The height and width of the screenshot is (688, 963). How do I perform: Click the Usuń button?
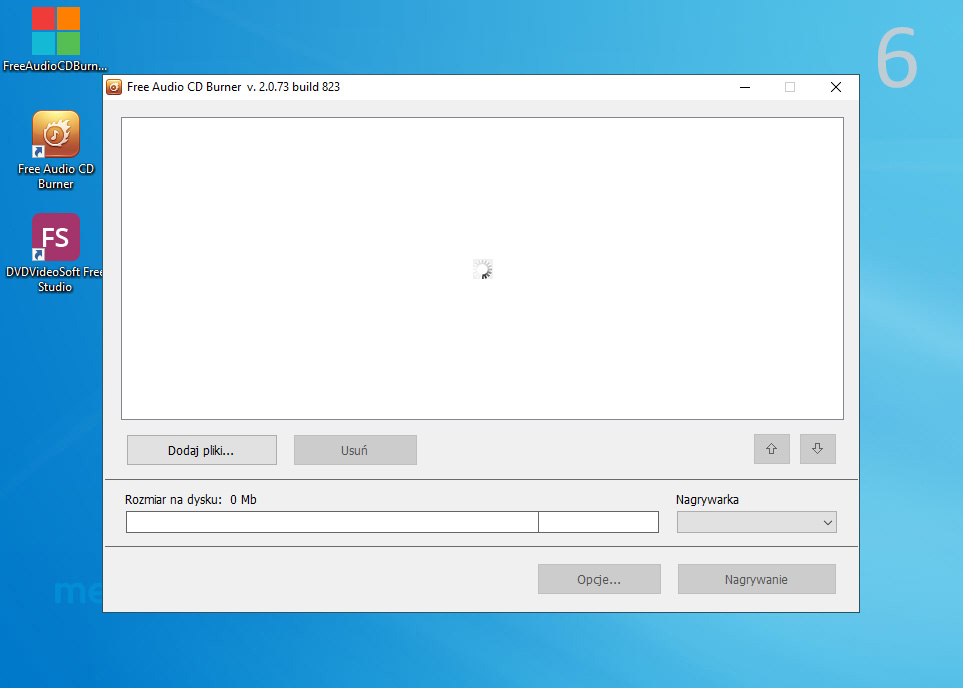point(355,450)
